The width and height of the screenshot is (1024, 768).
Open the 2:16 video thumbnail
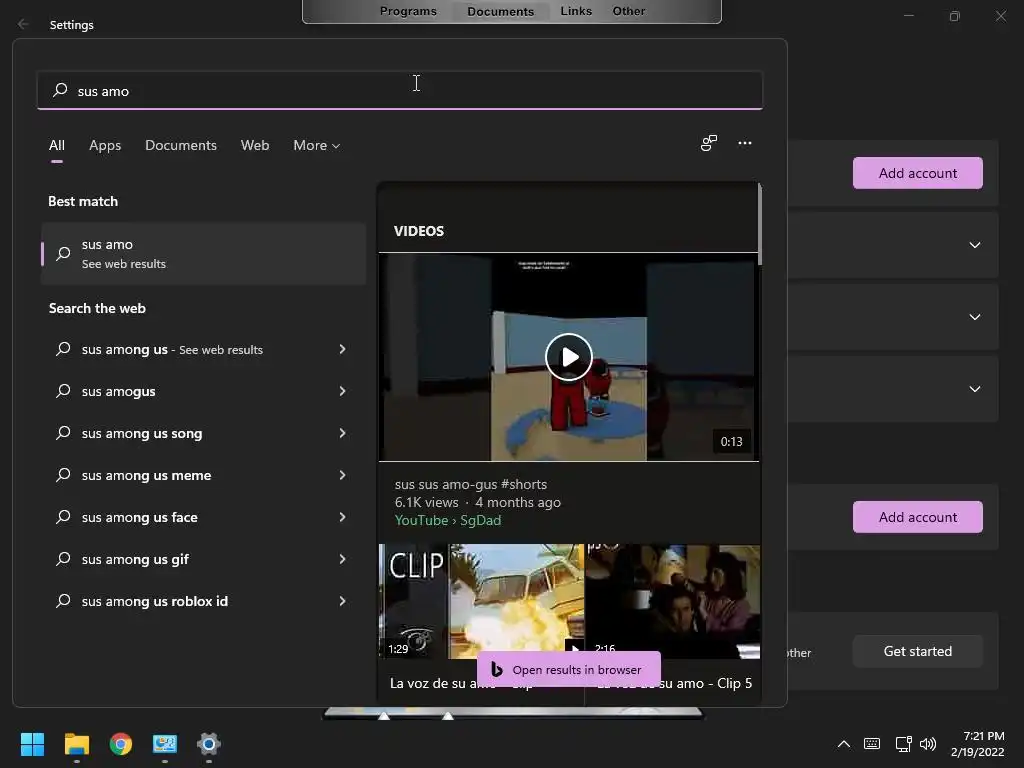click(x=673, y=601)
